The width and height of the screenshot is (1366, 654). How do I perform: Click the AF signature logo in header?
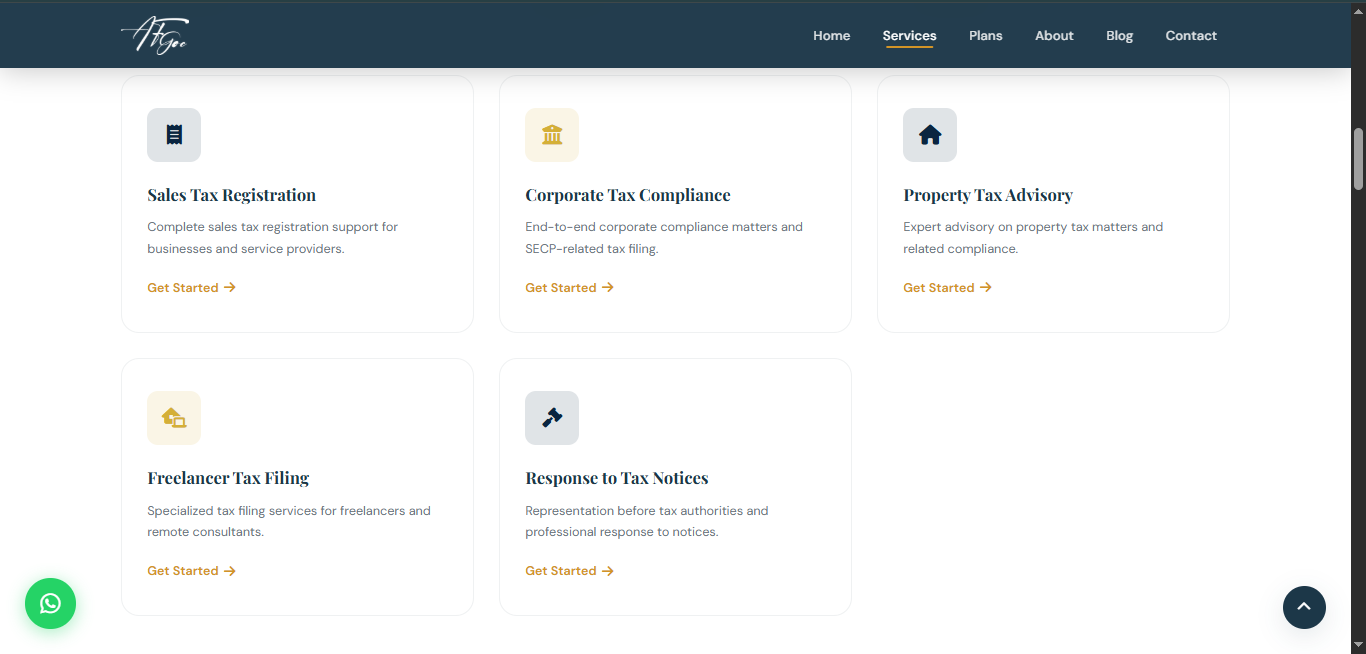click(154, 36)
